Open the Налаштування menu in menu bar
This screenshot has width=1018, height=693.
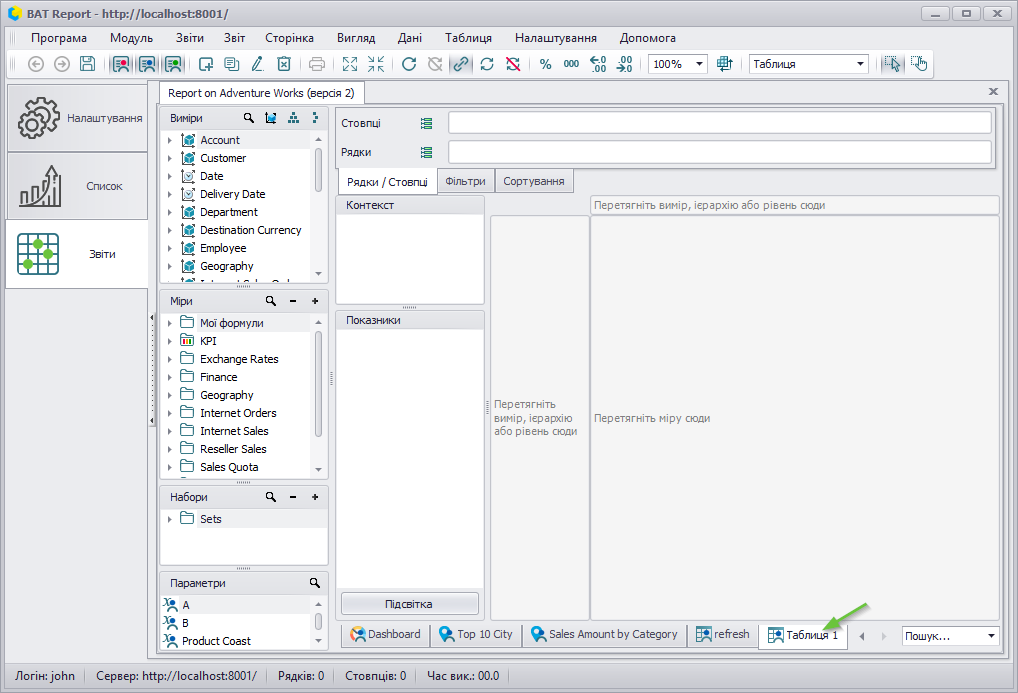click(x=556, y=38)
